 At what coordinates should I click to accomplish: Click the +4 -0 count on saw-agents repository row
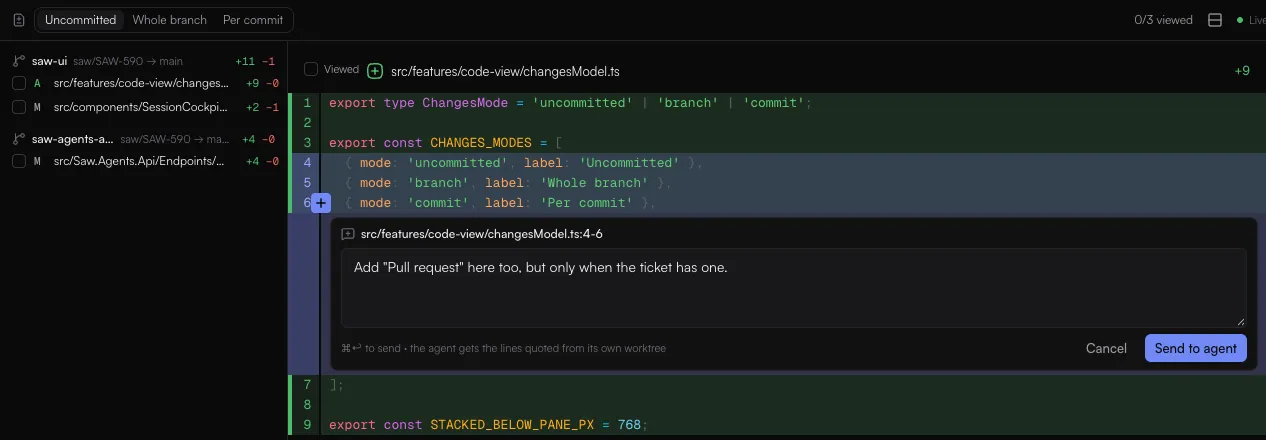pos(260,139)
